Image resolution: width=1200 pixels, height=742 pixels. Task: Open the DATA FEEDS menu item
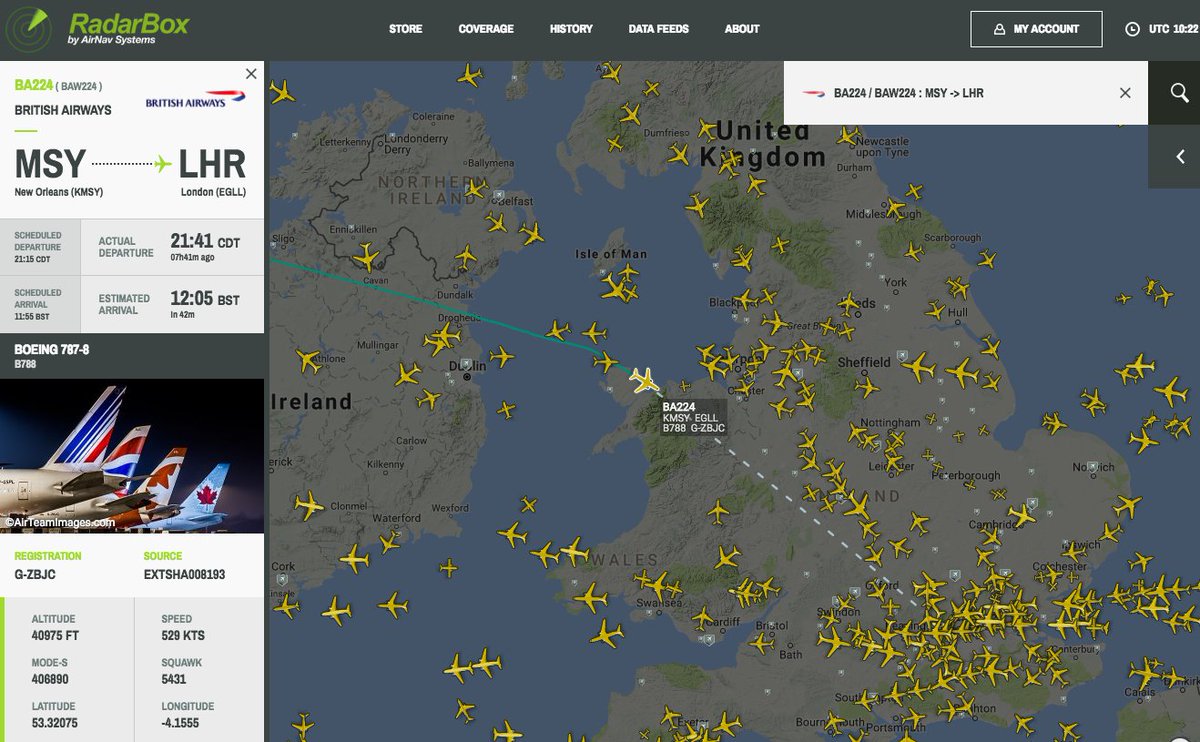[x=658, y=29]
